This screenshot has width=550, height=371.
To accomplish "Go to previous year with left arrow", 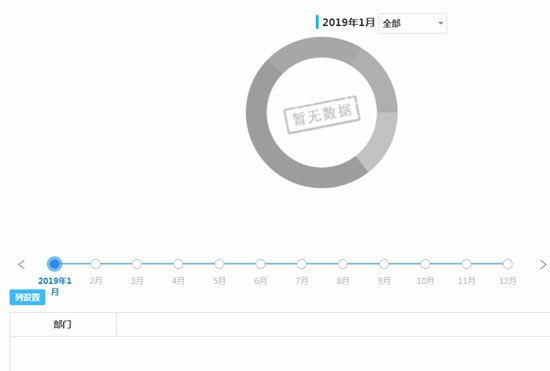I will pyautogui.click(x=21, y=264).
